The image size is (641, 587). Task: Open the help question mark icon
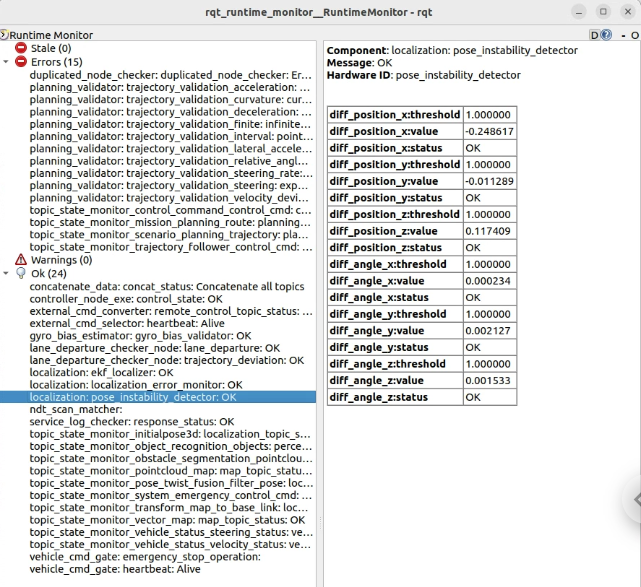click(x=607, y=34)
